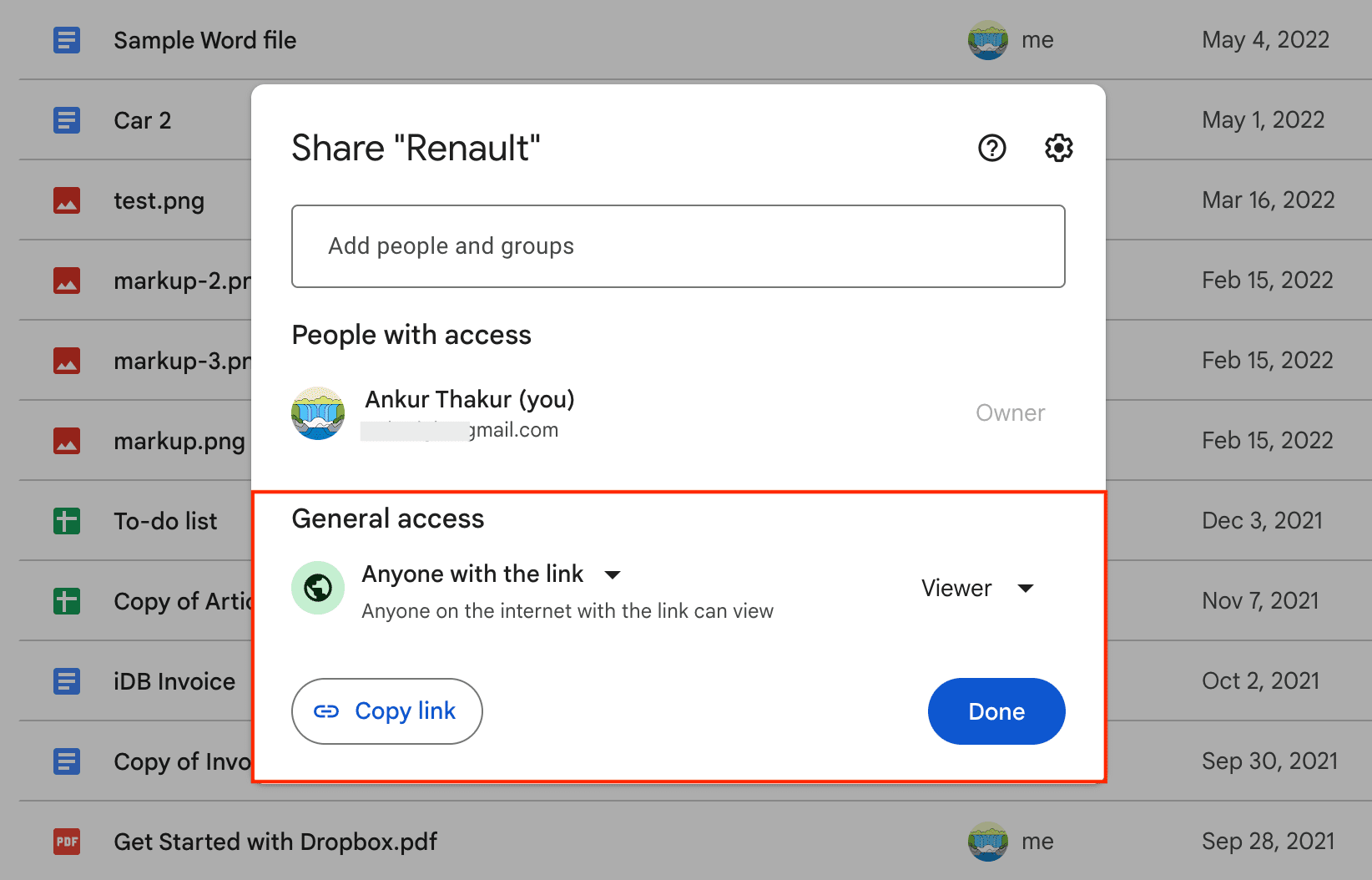Open the Viewer role dropdown
1372x880 pixels.
tap(977, 589)
